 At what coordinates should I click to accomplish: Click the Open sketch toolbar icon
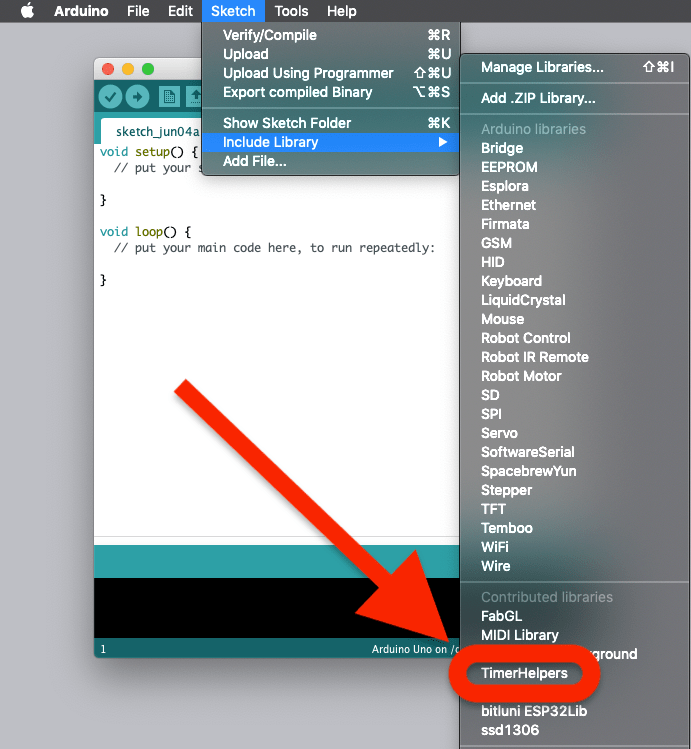click(195, 97)
